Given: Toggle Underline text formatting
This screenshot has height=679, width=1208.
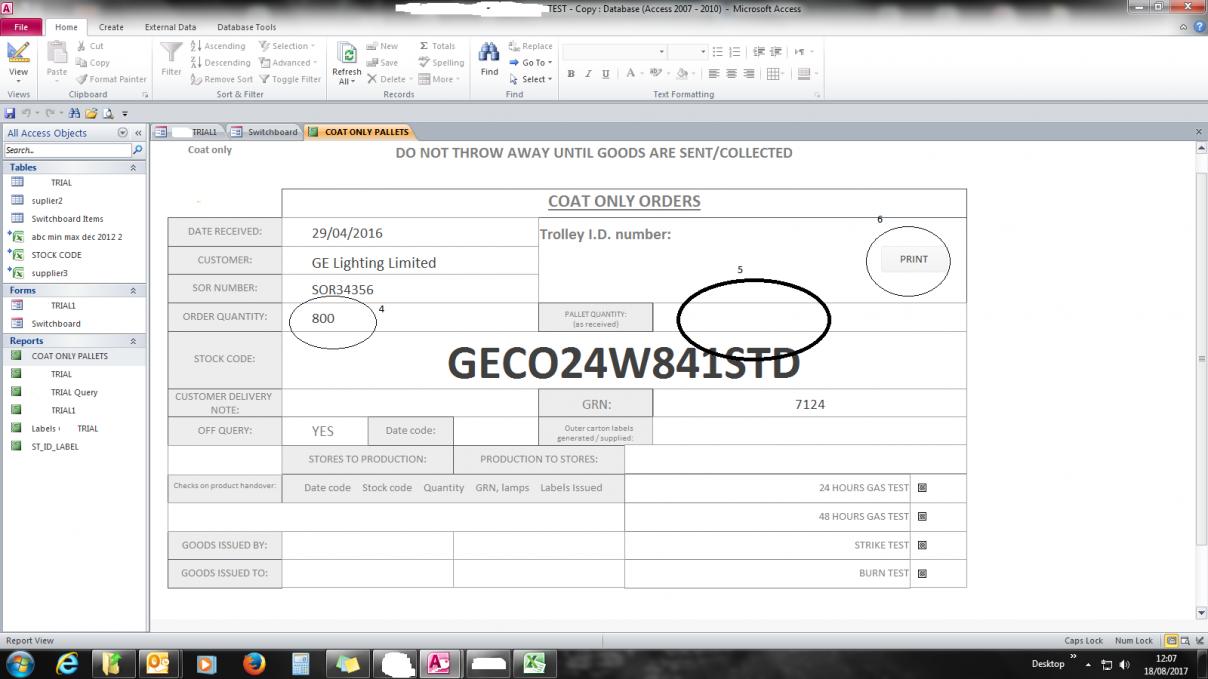Looking at the screenshot, I should (x=605, y=74).
